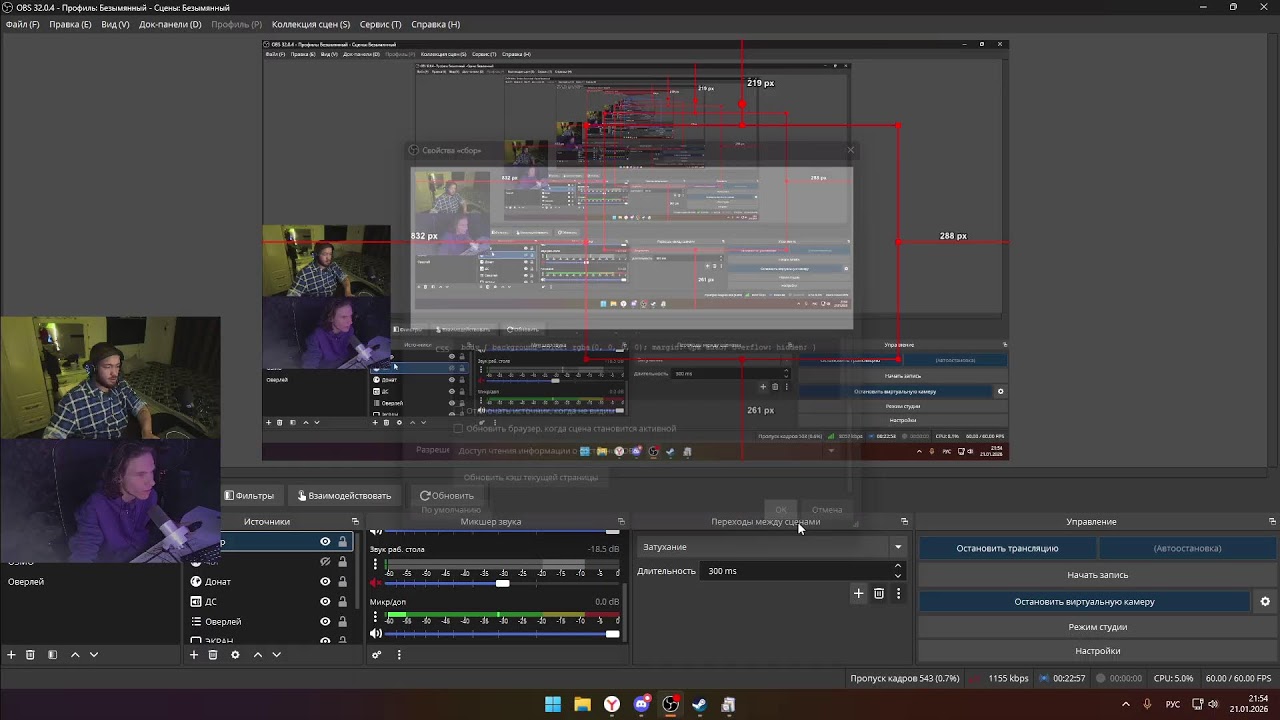Click Остановить виртуальную камеру button
Screen dimensions: 1280x720
coord(1084,602)
